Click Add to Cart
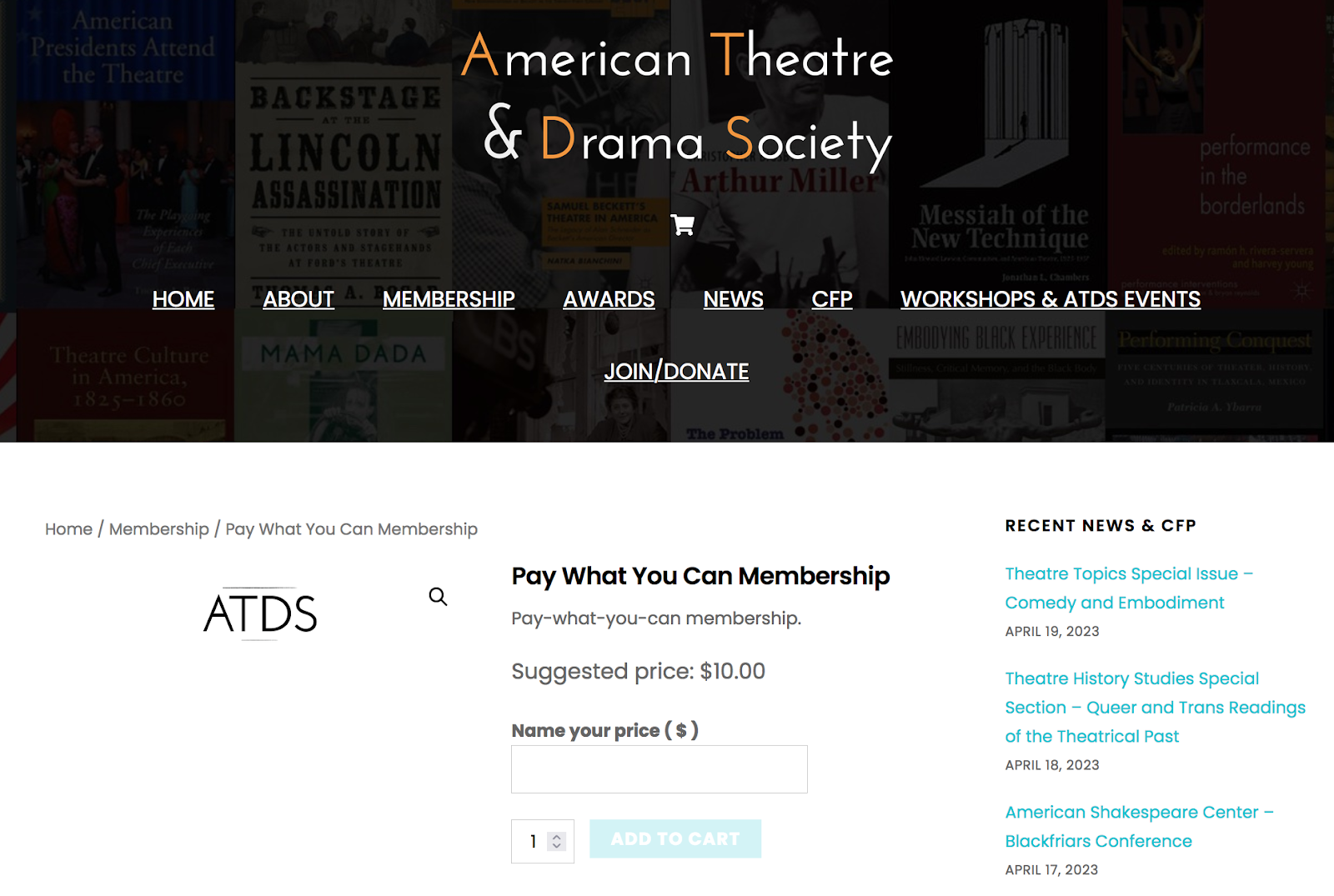This screenshot has width=1334, height=896. (675, 838)
